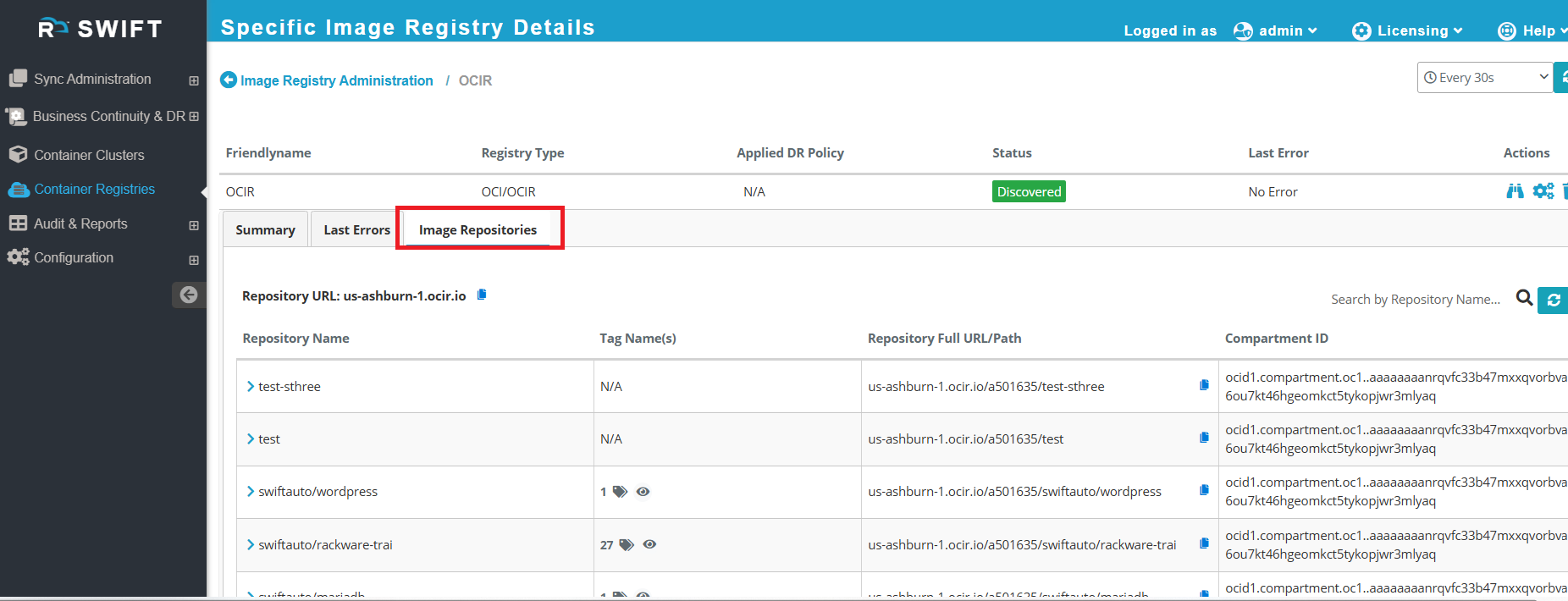The height and width of the screenshot is (601, 1568).
Task: Select Image Repositories tab
Action: coord(478,229)
